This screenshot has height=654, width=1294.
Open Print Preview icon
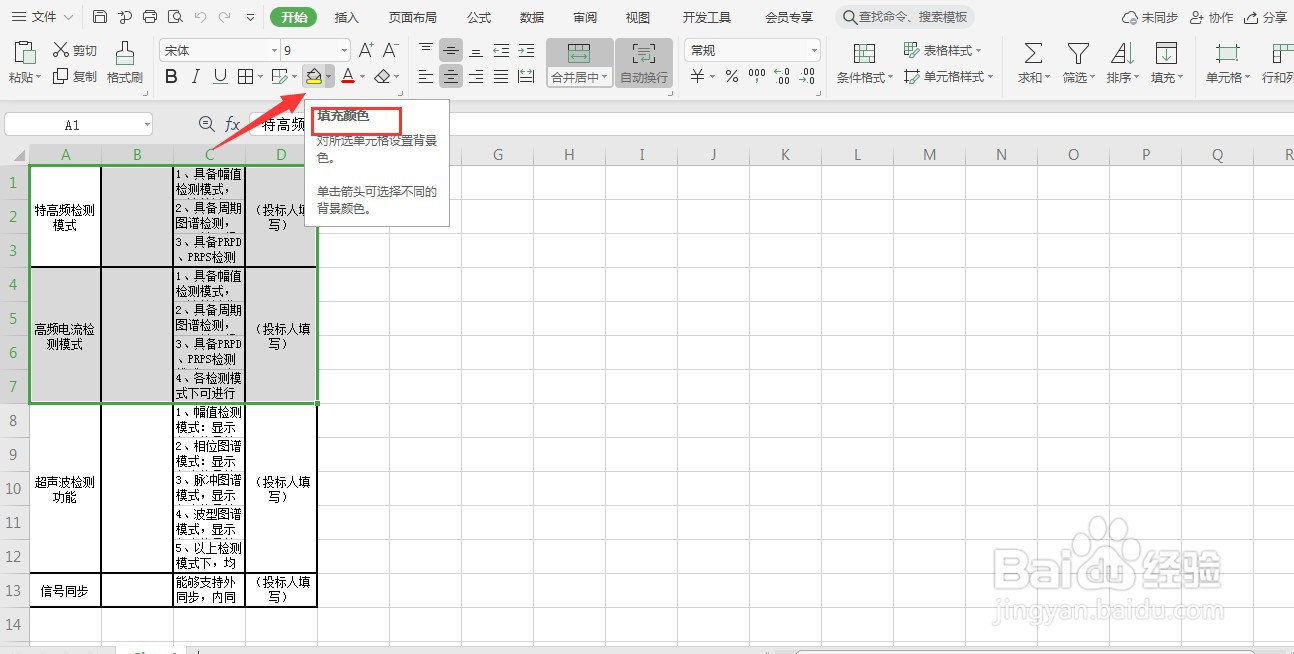click(175, 17)
